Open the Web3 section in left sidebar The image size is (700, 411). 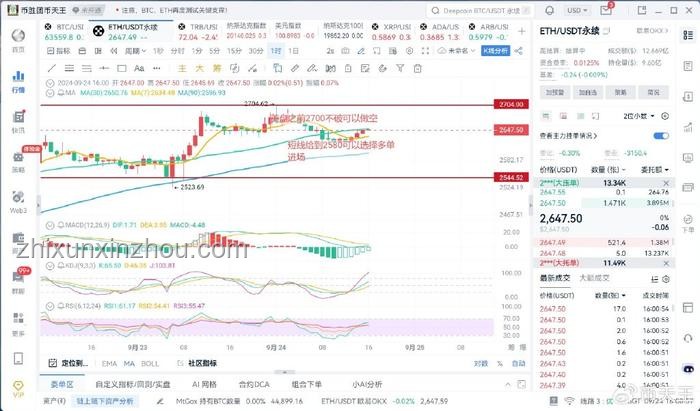(x=18, y=202)
